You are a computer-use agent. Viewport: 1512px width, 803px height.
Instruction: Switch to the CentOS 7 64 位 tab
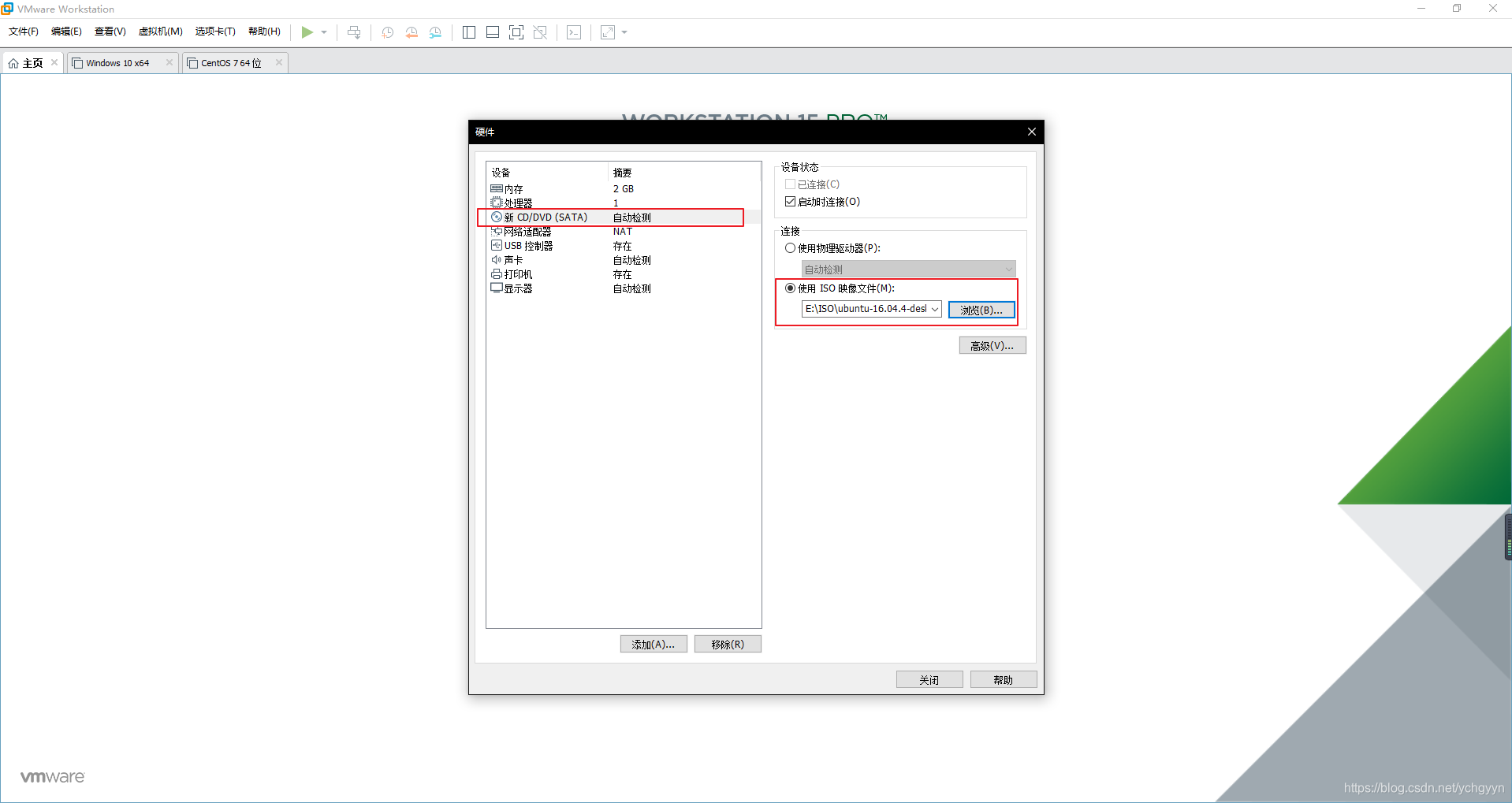[x=230, y=63]
